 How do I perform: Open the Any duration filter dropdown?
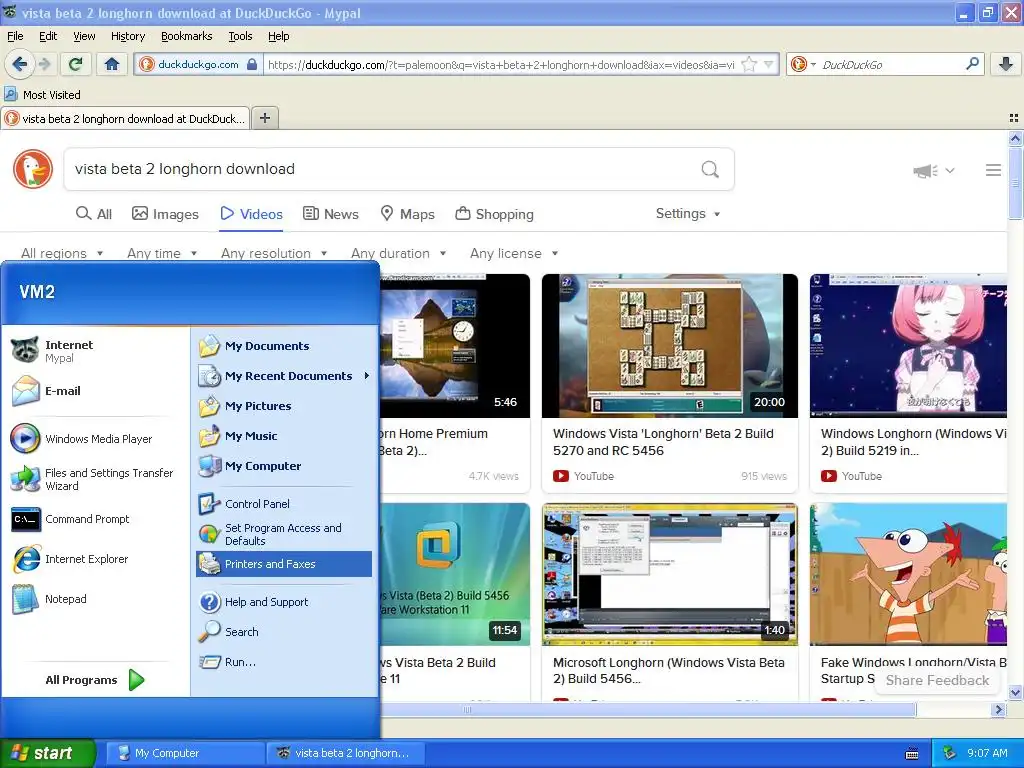click(398, 253)
